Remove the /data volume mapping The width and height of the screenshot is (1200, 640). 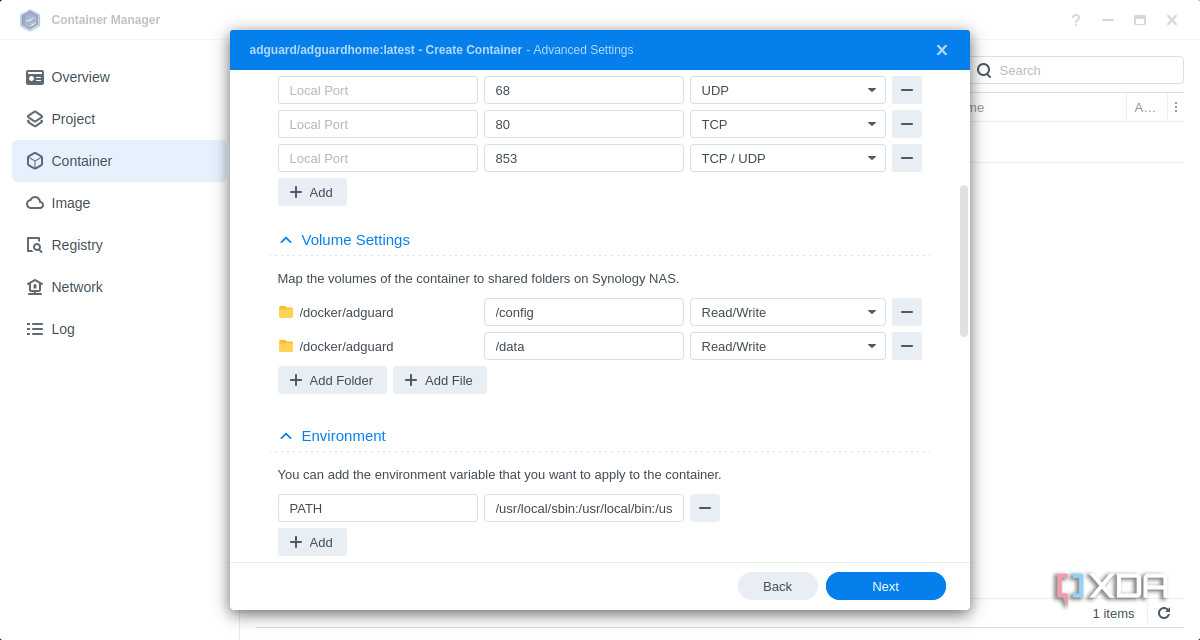pyautogui.click(x=906, y=346)
